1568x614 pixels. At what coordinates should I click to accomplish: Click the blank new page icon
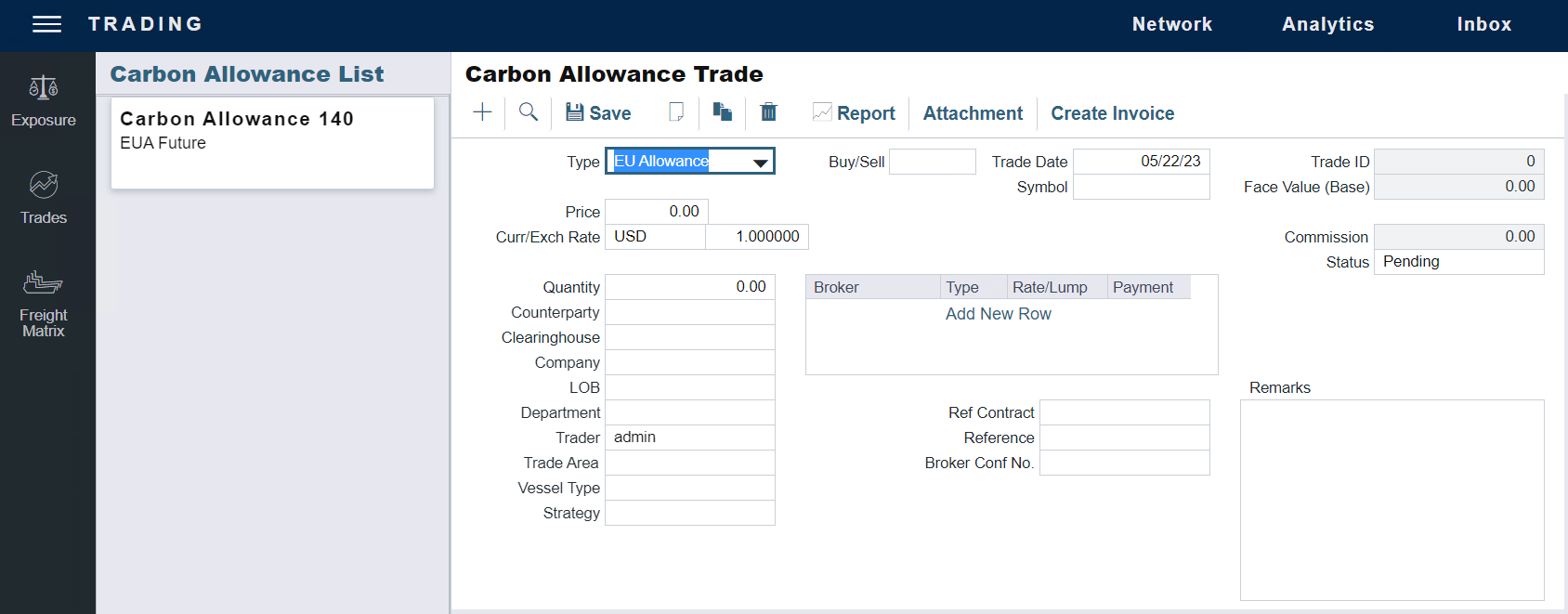(676, 112)
